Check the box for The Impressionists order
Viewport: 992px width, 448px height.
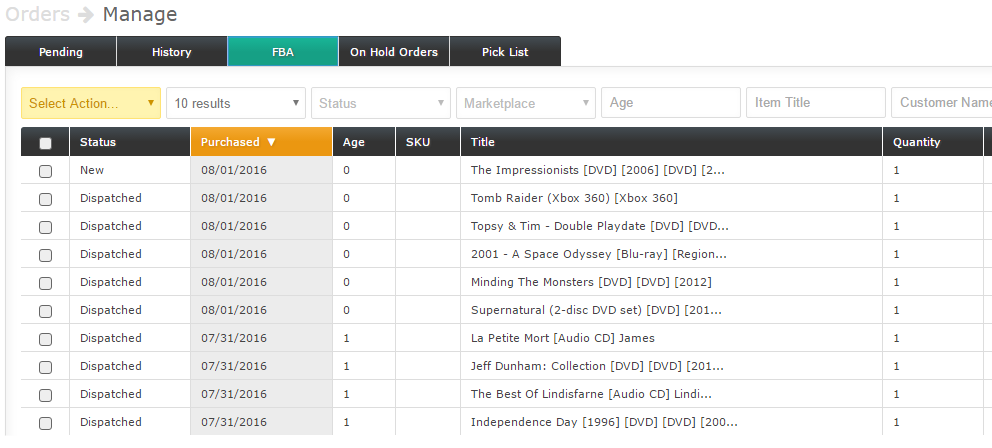[45, 171]
